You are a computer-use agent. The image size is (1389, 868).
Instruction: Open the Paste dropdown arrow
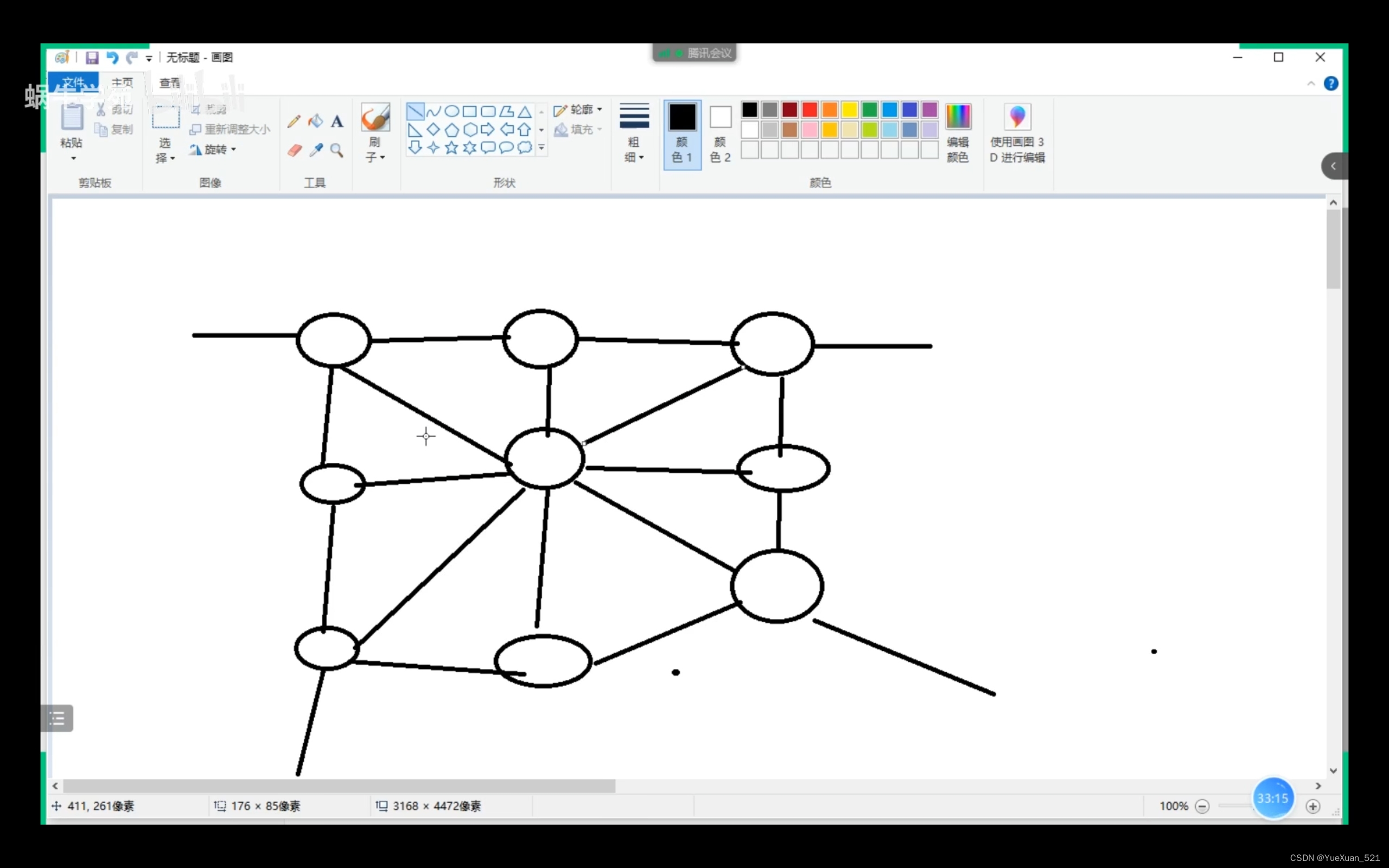click(73, 158)
